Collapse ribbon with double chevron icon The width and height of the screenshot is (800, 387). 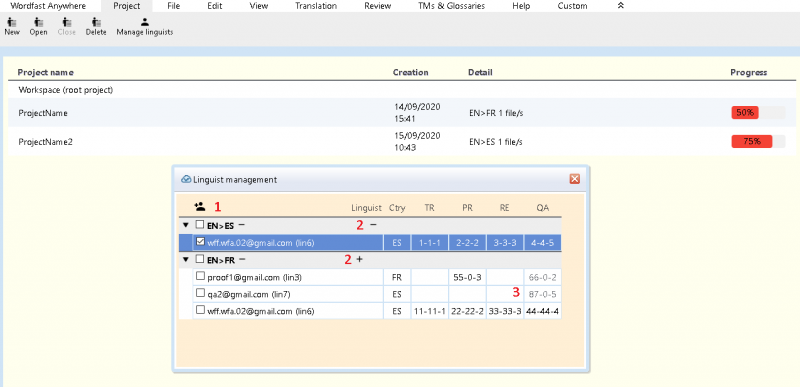621,6
